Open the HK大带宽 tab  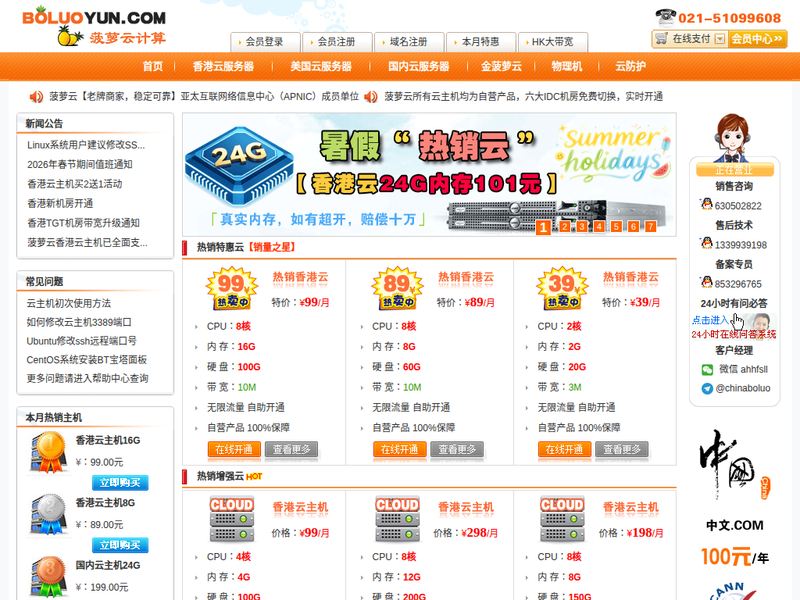coord(553,42)
